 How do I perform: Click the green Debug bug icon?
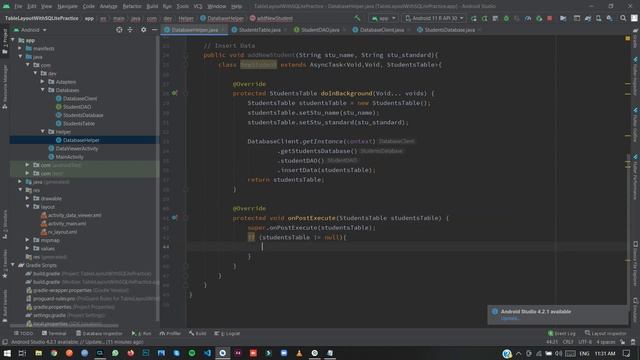[x=506, y=18]
